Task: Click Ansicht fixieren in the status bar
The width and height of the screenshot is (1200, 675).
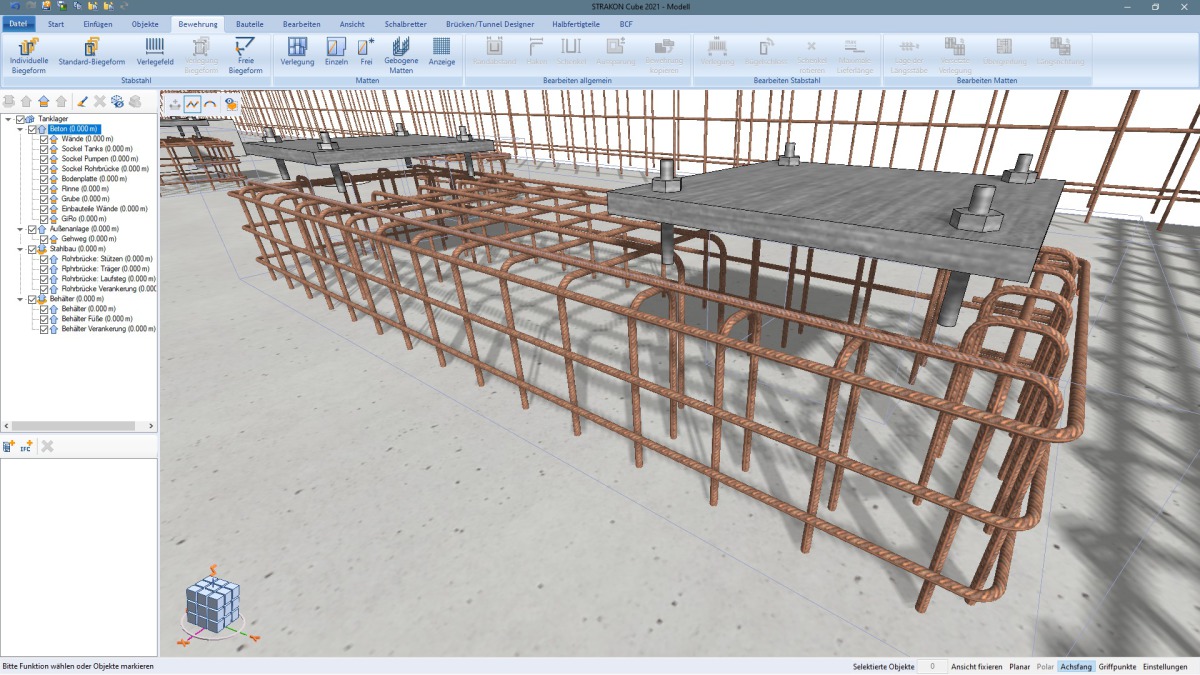Action: pos(976,666)
